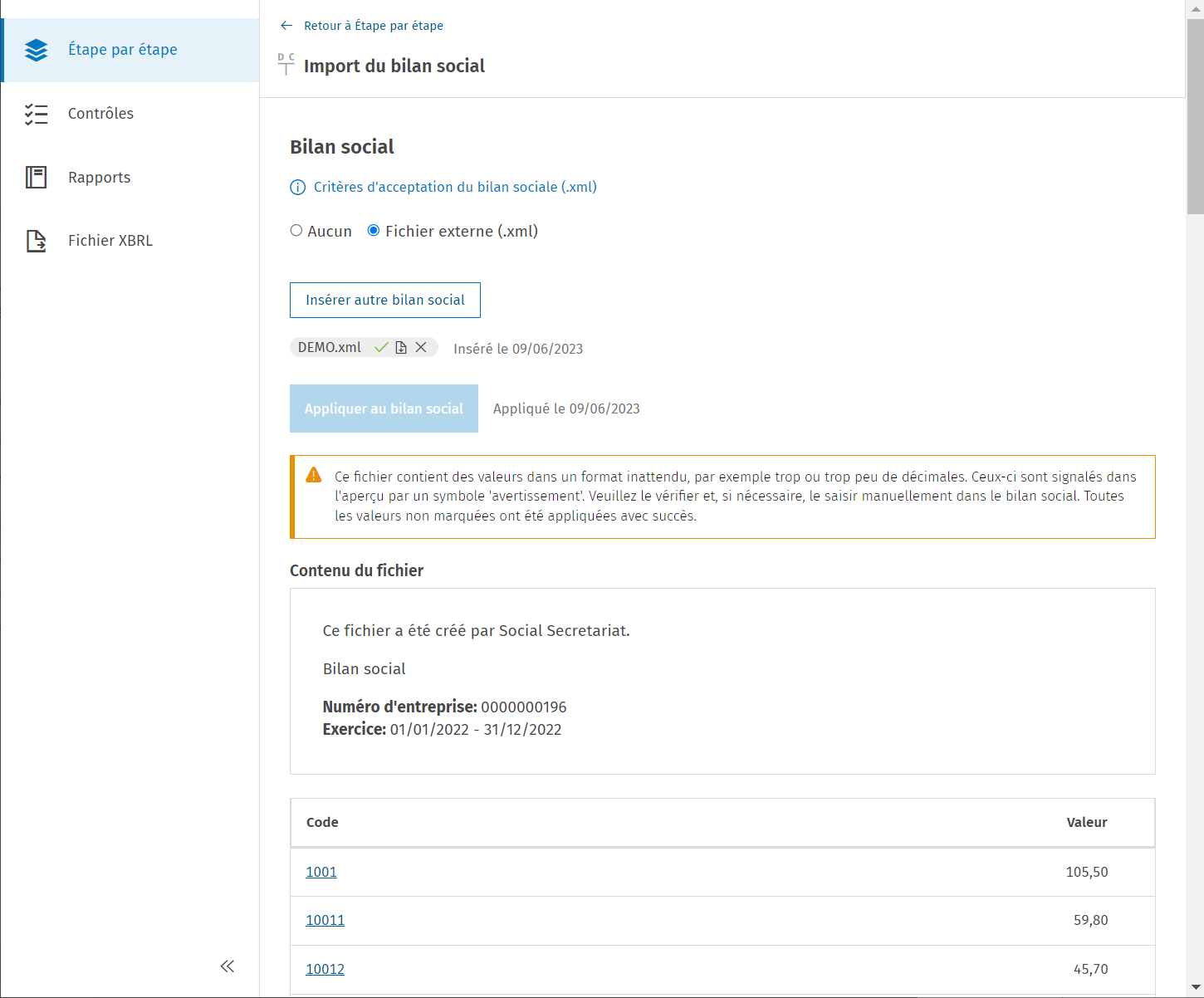Click the scrollbar up arrow
Image resolution: width=1204 pixels, height=998 pixels.
click(1195, 8)
